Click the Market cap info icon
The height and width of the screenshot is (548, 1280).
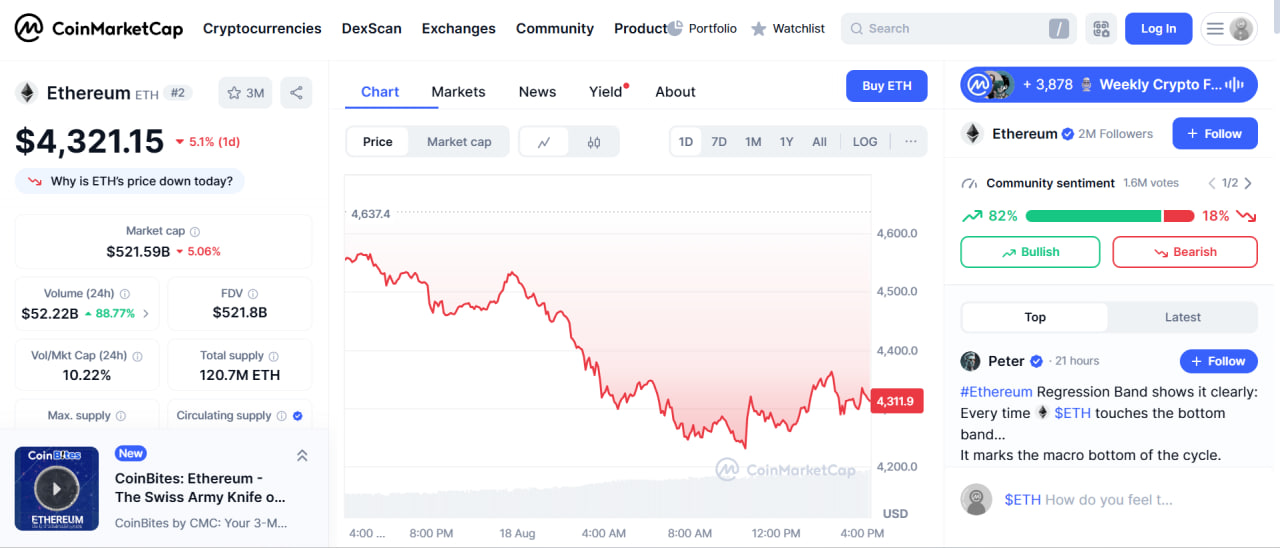click(195, 231)
